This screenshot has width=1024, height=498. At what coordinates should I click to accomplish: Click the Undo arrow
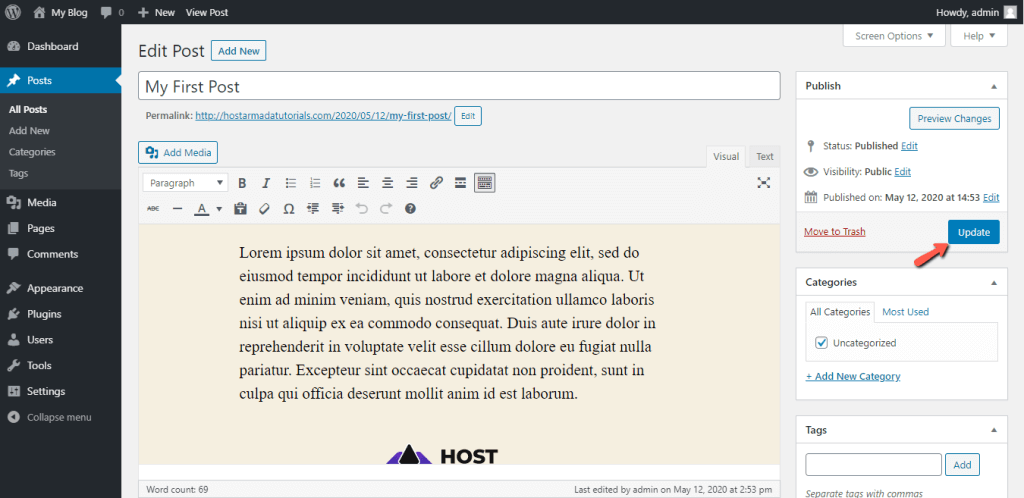click(x=362, y=209)
